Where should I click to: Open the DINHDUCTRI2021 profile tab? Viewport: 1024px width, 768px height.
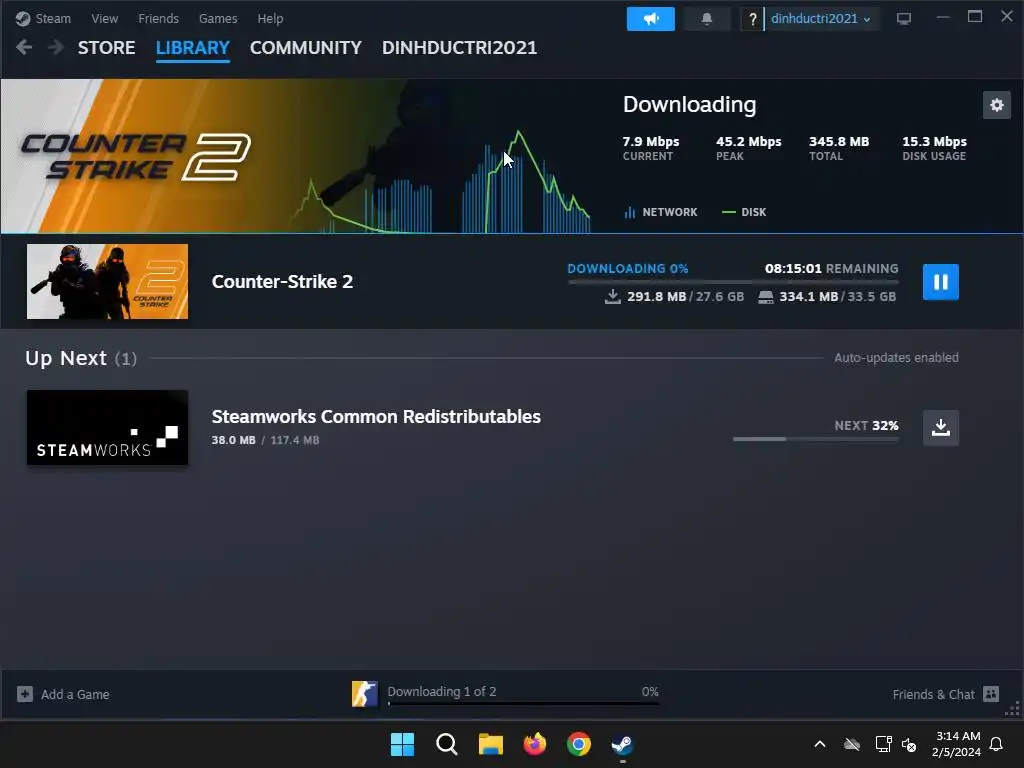pyautogui.click(x=459, y=48)
